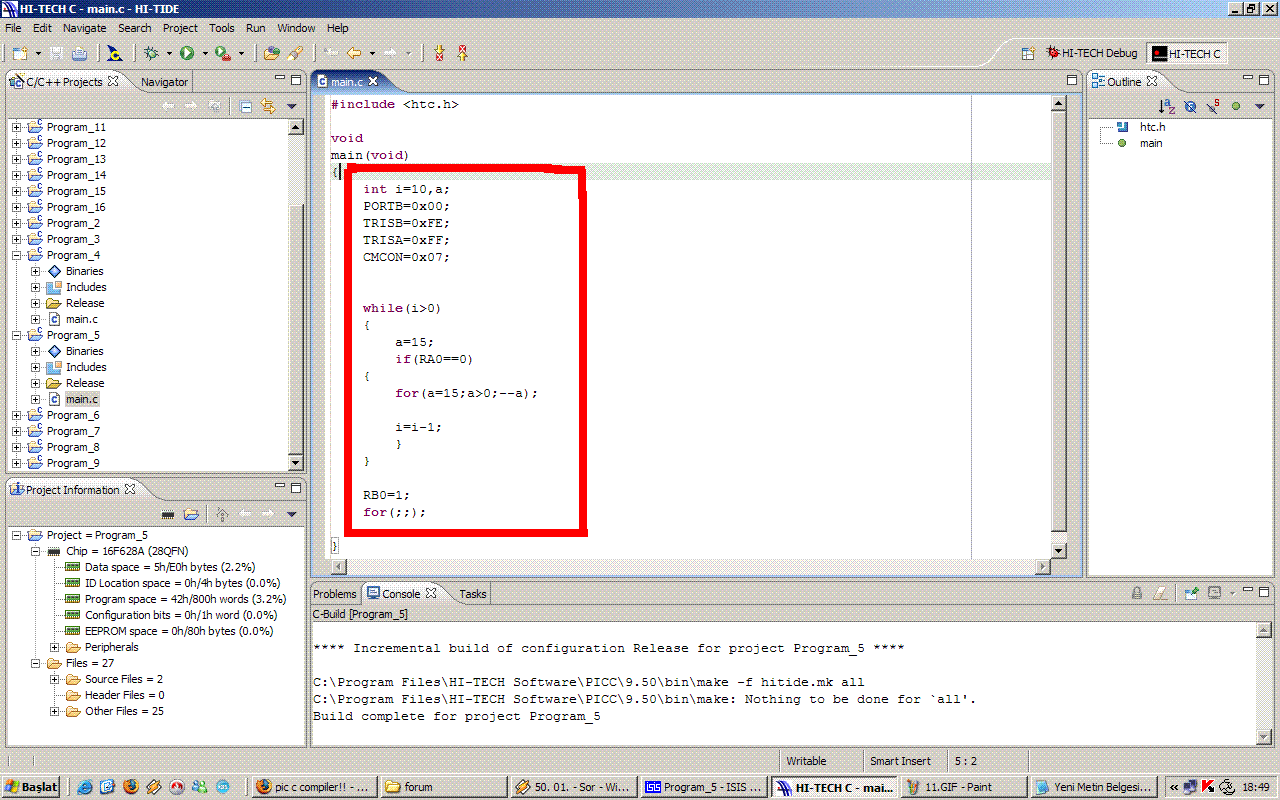
Task: Open the Debug dropdown arrow
Action: coord(169,53)
